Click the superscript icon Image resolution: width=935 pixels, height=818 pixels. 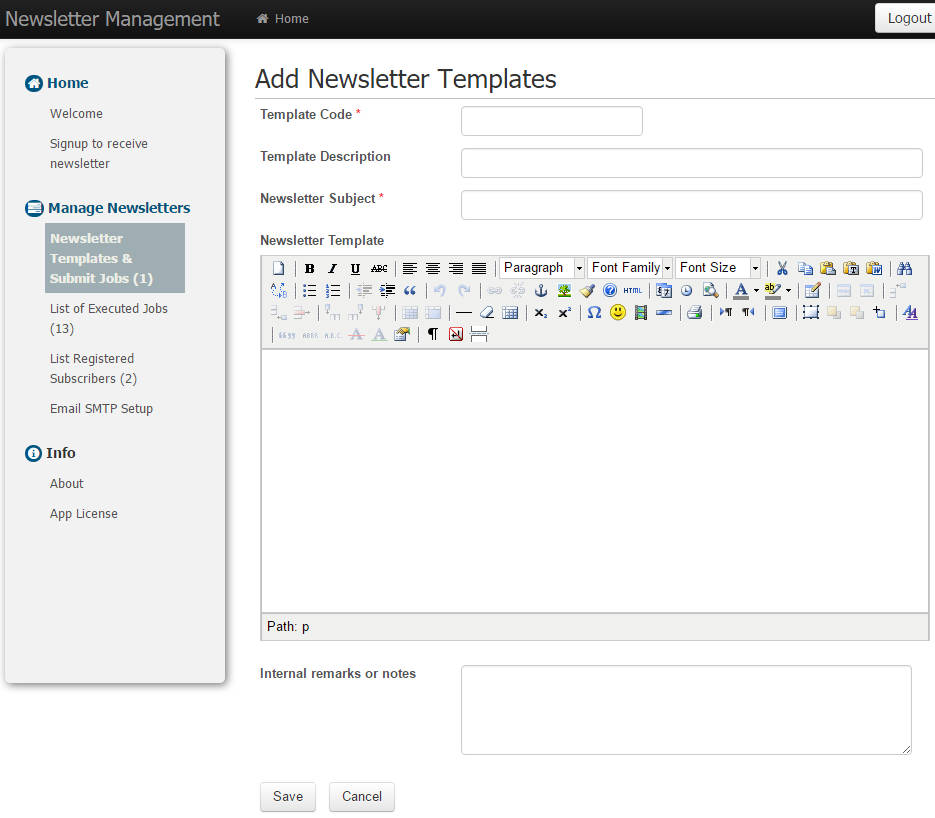(x=564, y=312)
